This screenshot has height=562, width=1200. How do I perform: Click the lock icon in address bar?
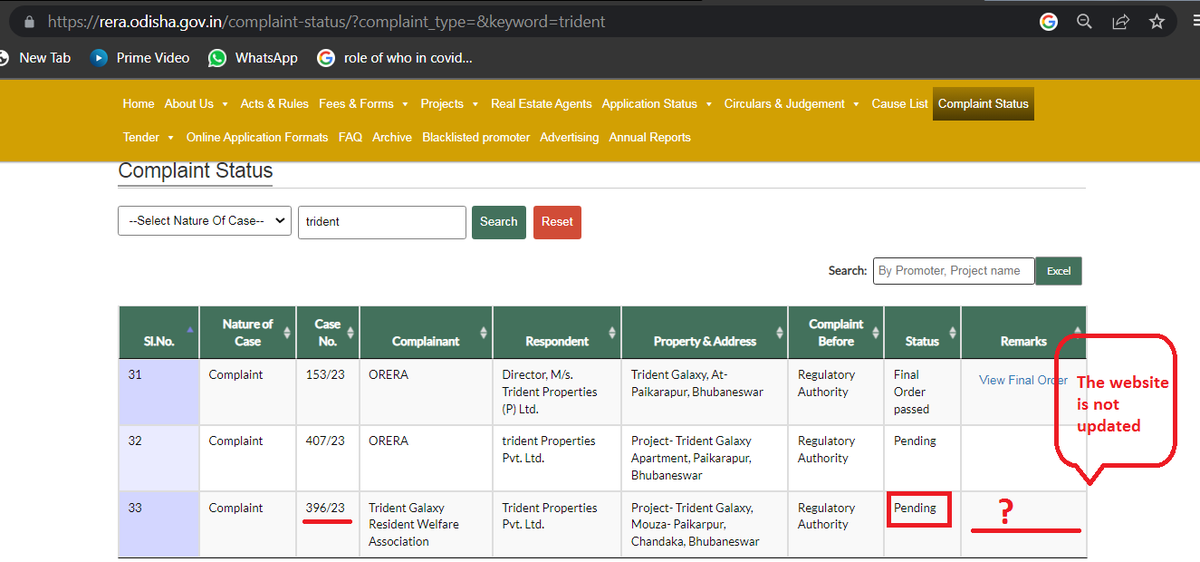coord(29,21)
